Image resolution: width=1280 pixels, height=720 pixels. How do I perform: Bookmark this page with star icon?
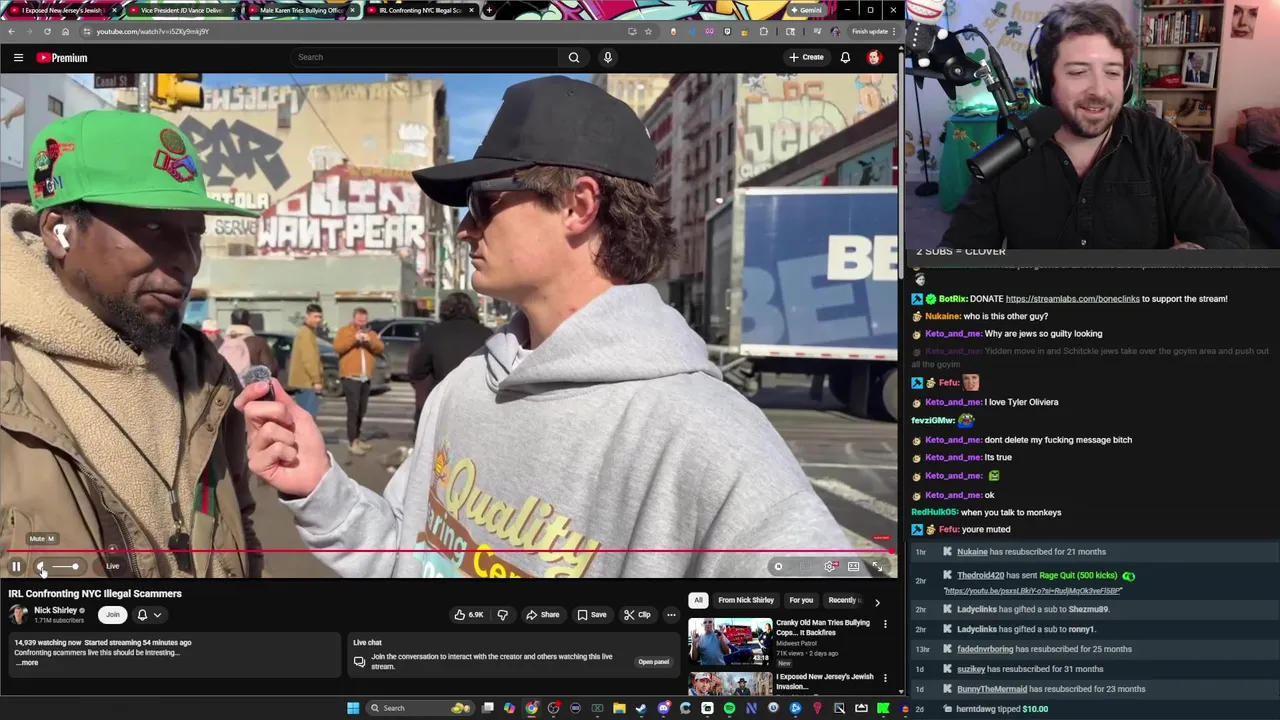[x=648, y=31]
